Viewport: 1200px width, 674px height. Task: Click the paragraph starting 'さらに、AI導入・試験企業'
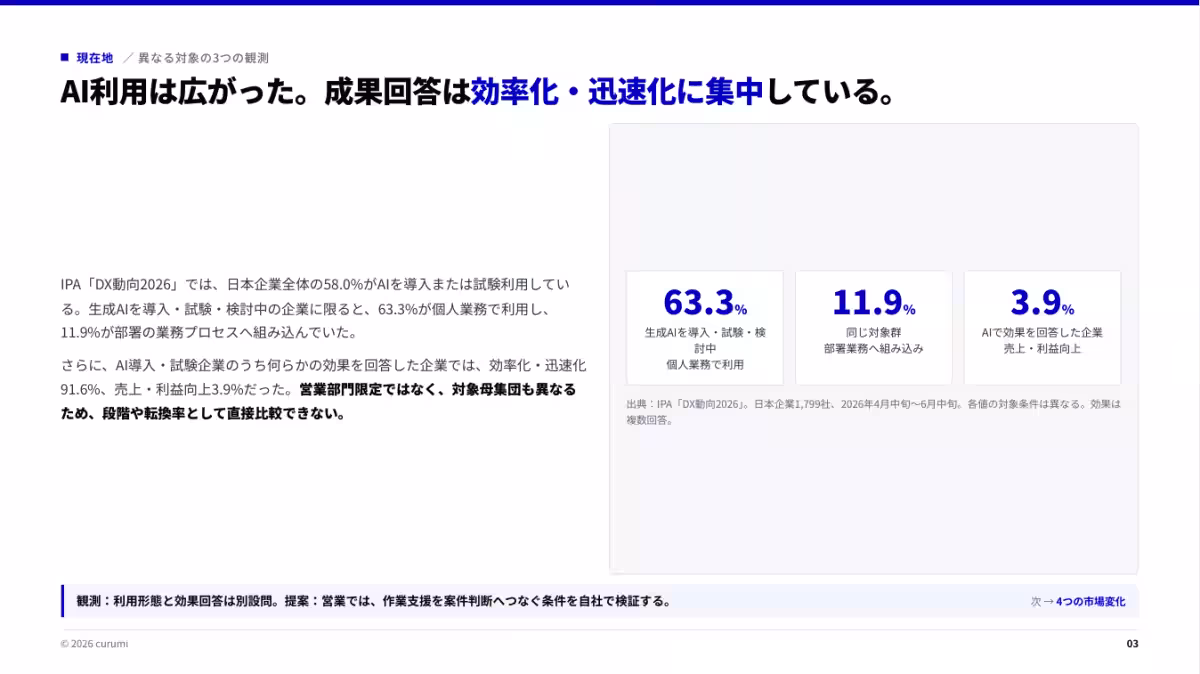tap(323, 389)
